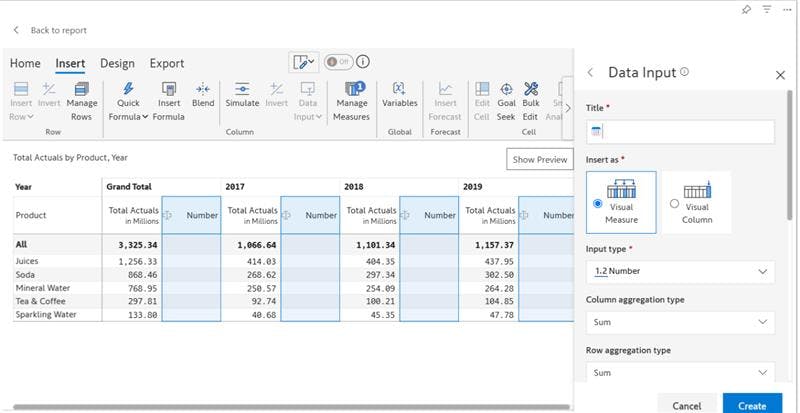Click the Manage Rows icon
The height and width of the screenshot is (413, 800).
82,90
